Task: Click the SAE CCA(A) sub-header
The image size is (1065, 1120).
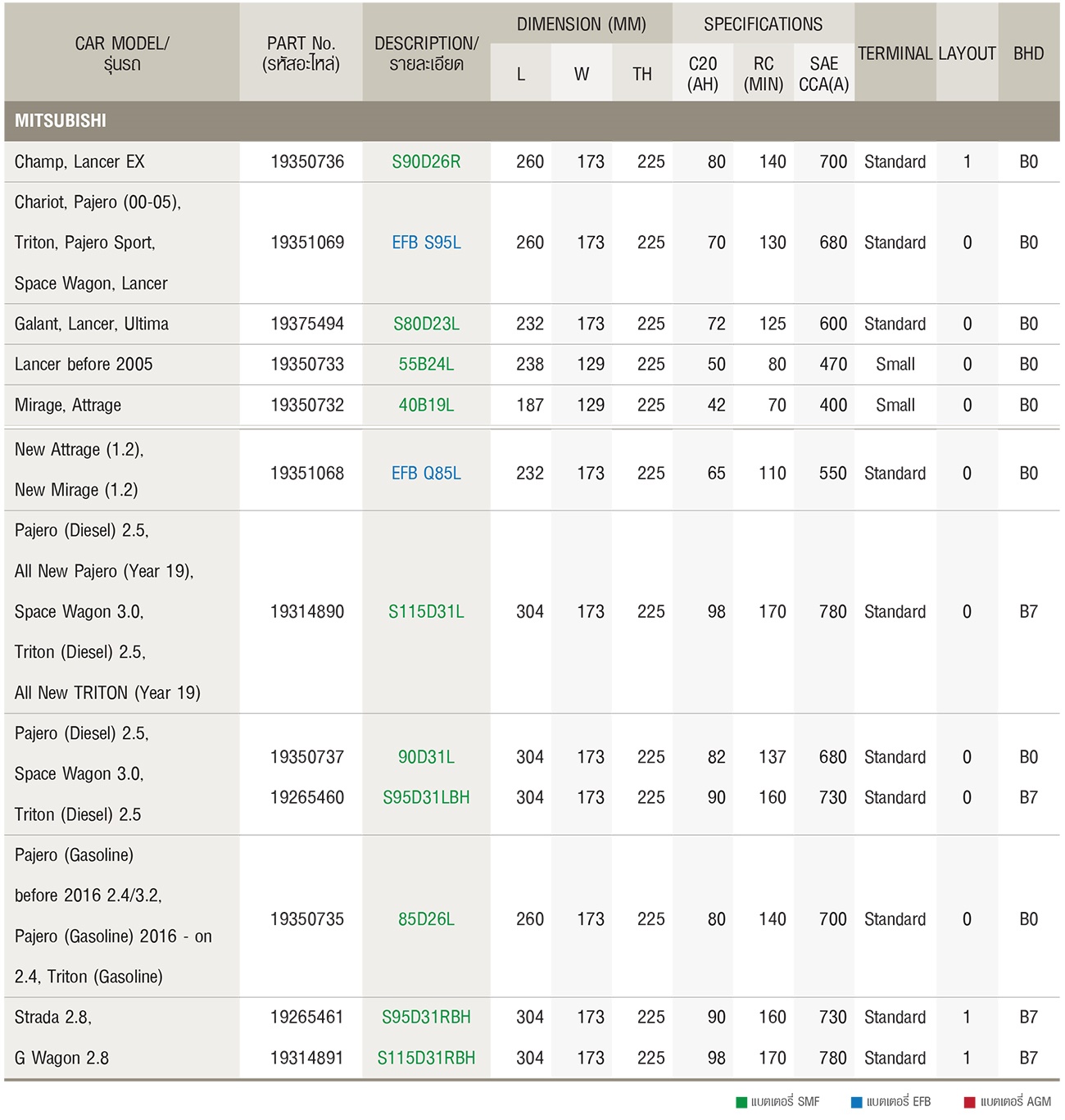Action: [824, 74]
